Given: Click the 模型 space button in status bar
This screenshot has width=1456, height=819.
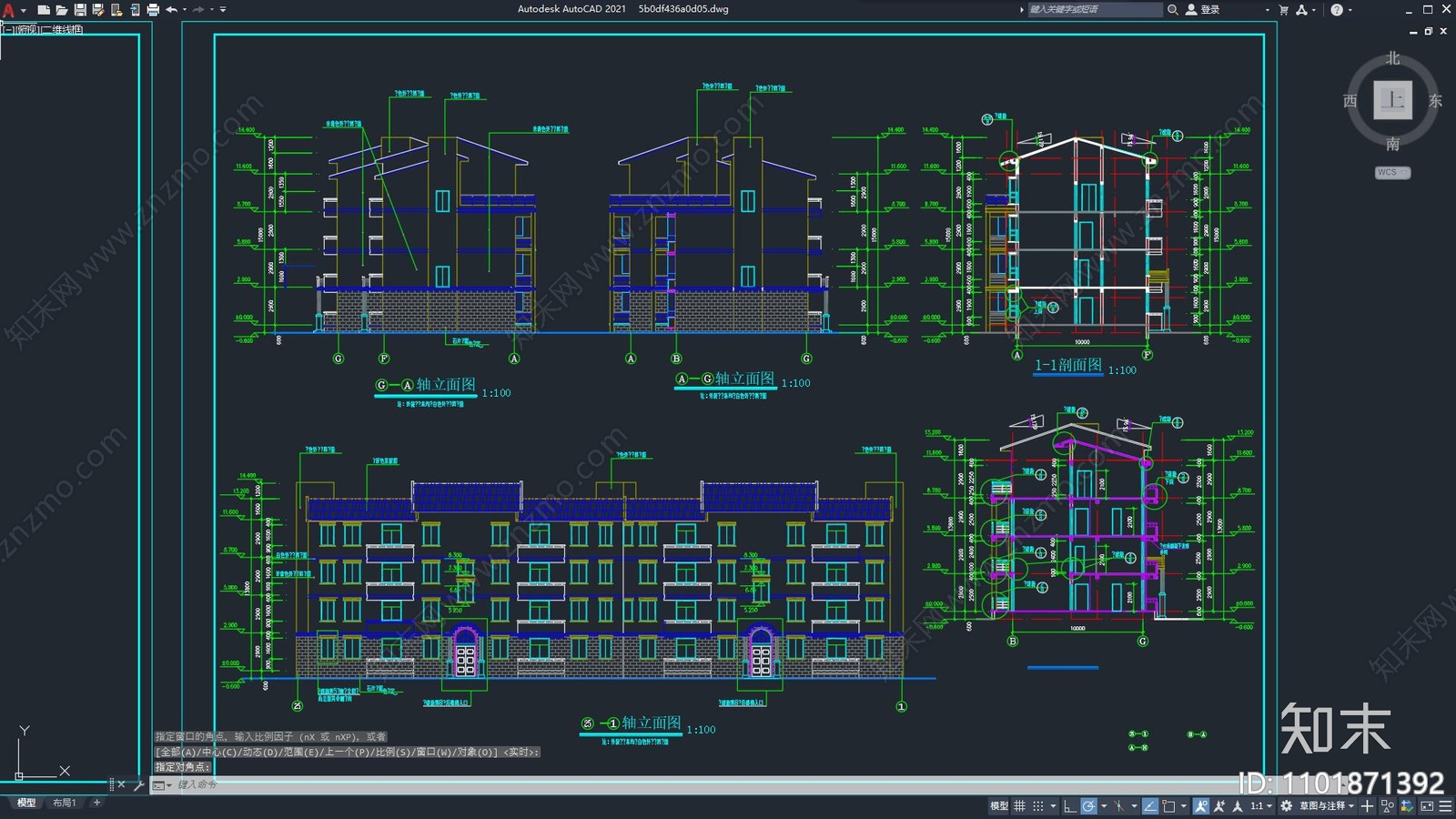Looking at the screenshot, I should pyautogui.click(x=999, y=806).
